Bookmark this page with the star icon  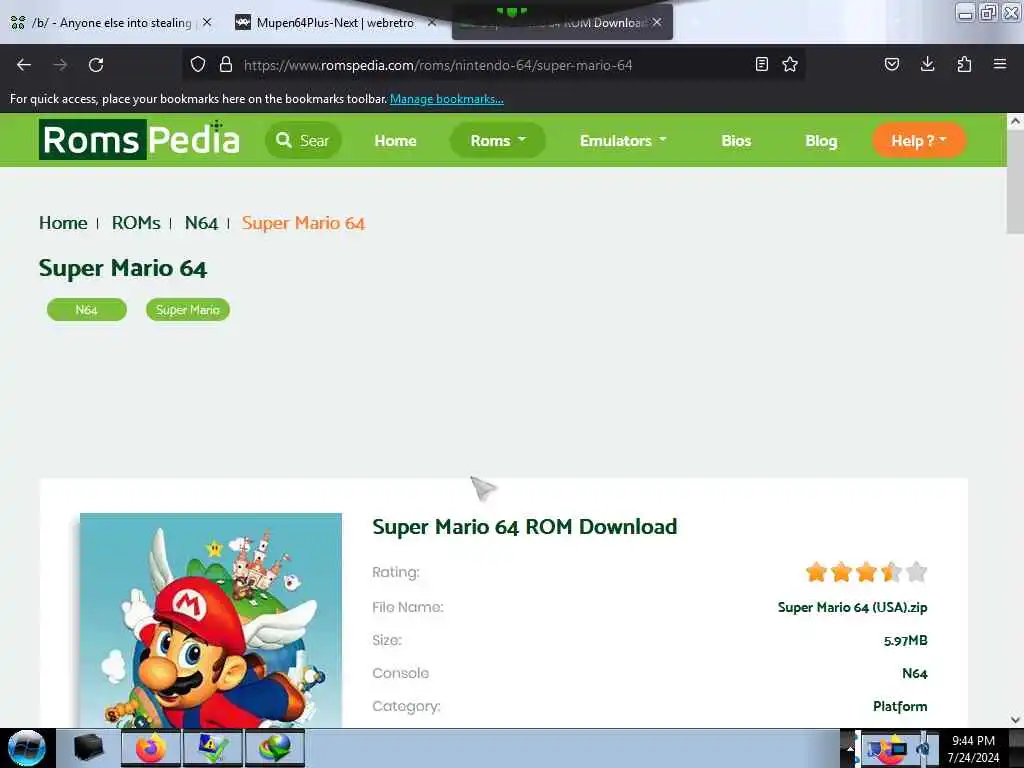pyautogui.click(x=790, y=64)
